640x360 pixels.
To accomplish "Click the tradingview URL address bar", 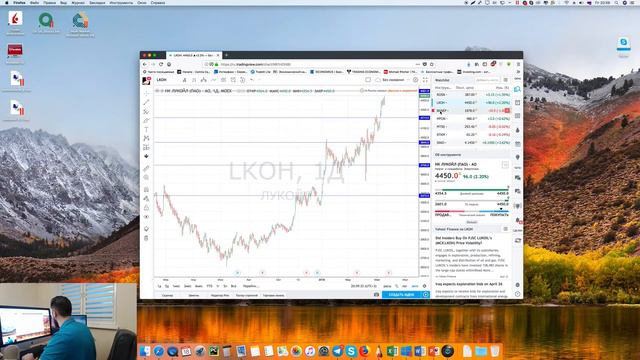I will click(310, 64).
